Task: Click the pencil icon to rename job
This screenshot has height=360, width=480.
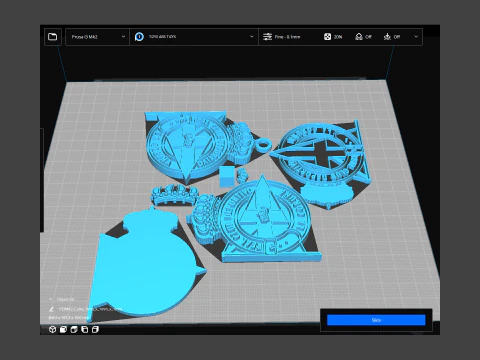Action: click(x=51, y=309)
